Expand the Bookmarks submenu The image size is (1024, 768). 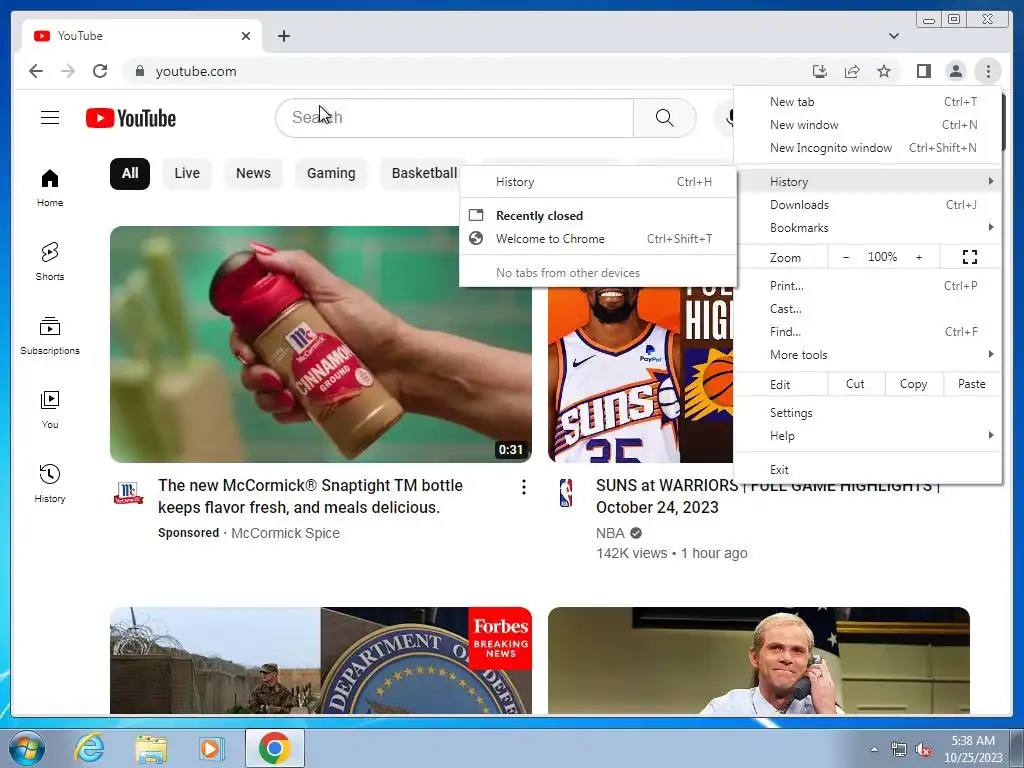coord(868,228)
